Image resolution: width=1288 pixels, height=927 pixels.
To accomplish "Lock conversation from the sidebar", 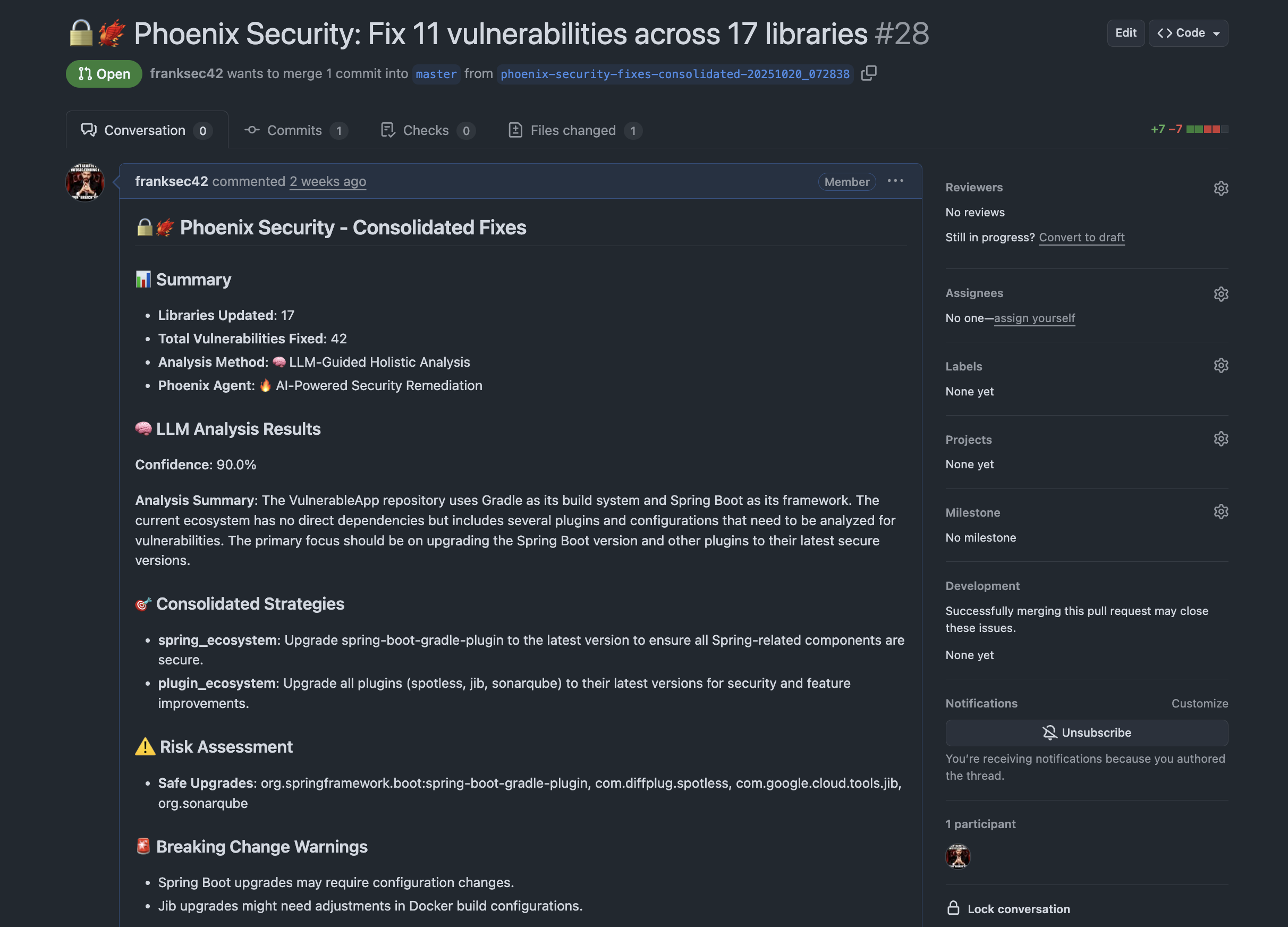I will pos(1009,908).
